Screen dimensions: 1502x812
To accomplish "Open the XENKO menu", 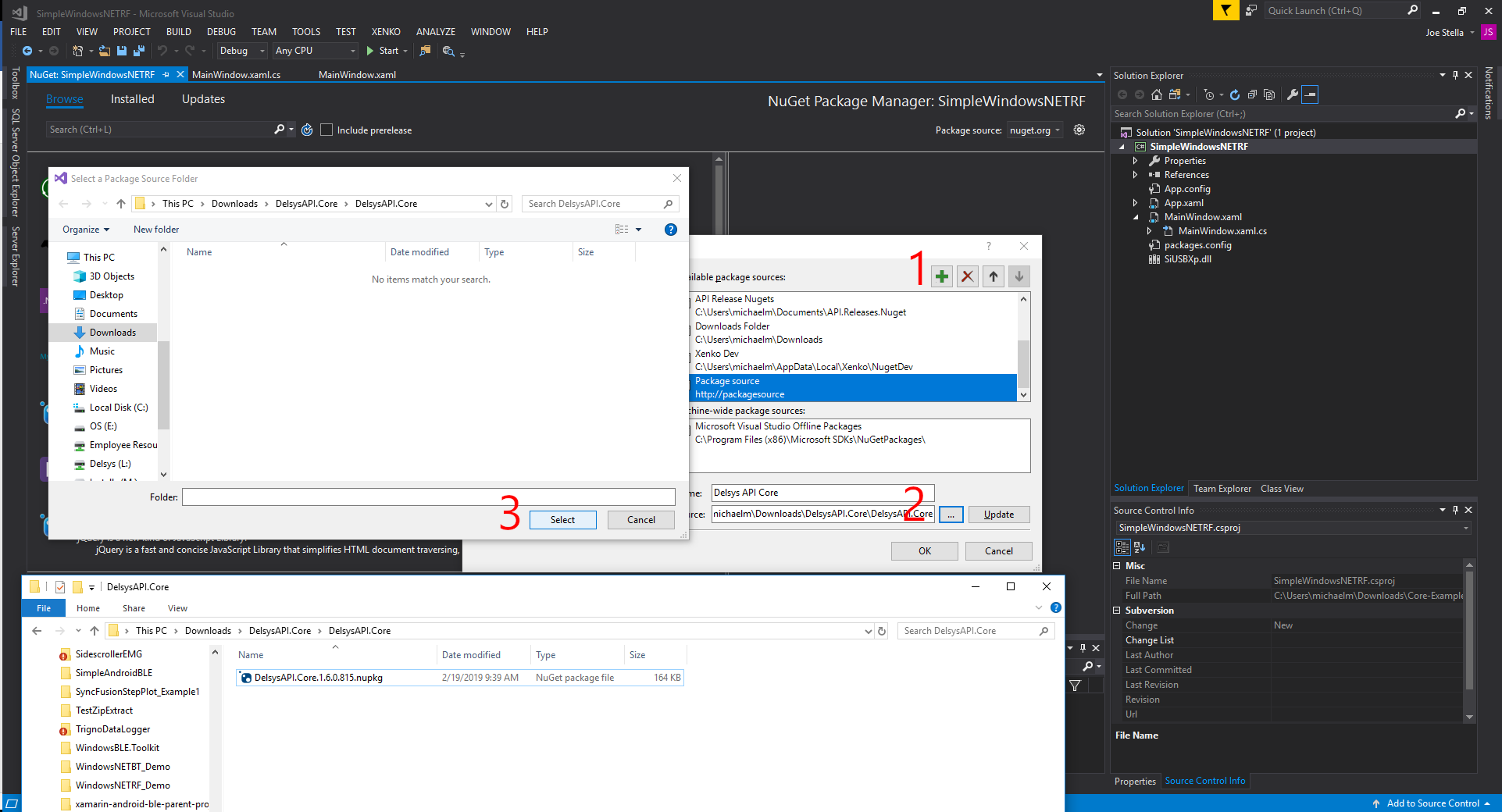I will [x=386, y=32].
